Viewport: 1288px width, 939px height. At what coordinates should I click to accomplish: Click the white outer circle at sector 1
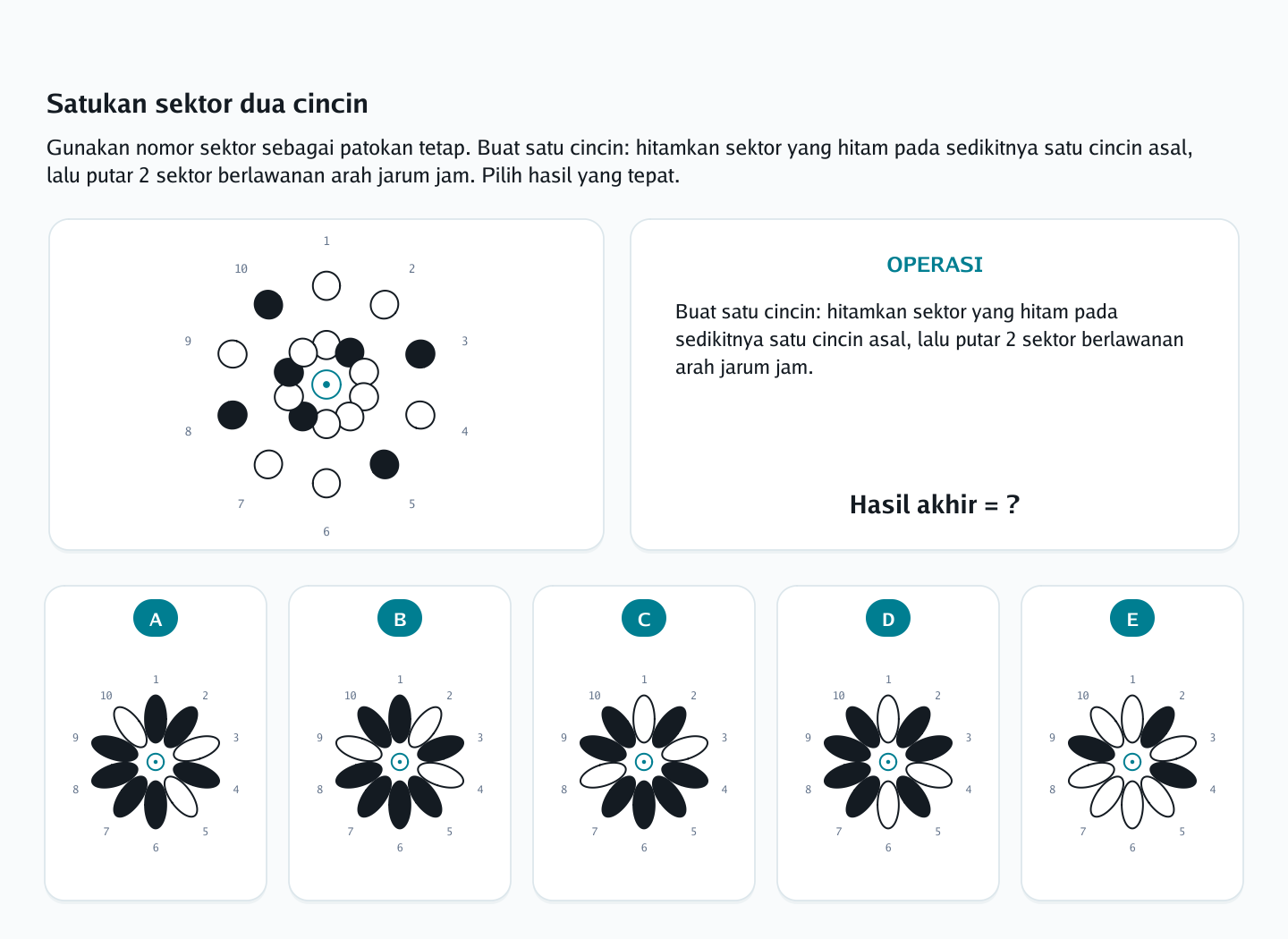326,286
